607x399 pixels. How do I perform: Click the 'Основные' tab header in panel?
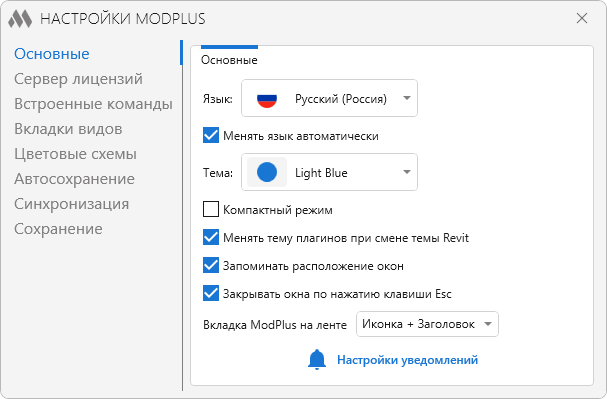click(x=229, y=60)
